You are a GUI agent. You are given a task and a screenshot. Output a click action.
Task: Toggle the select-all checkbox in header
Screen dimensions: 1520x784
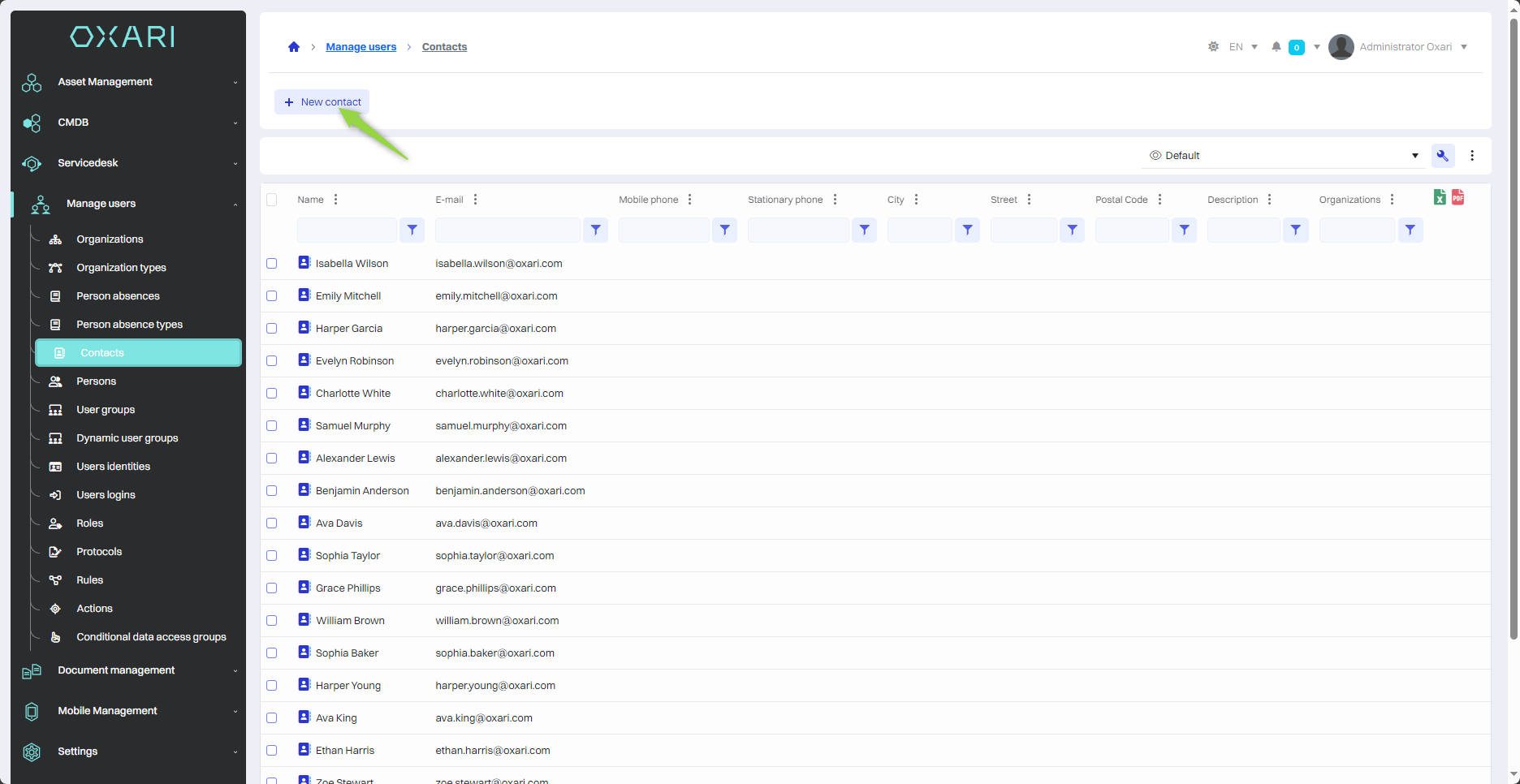pos(272,200)
